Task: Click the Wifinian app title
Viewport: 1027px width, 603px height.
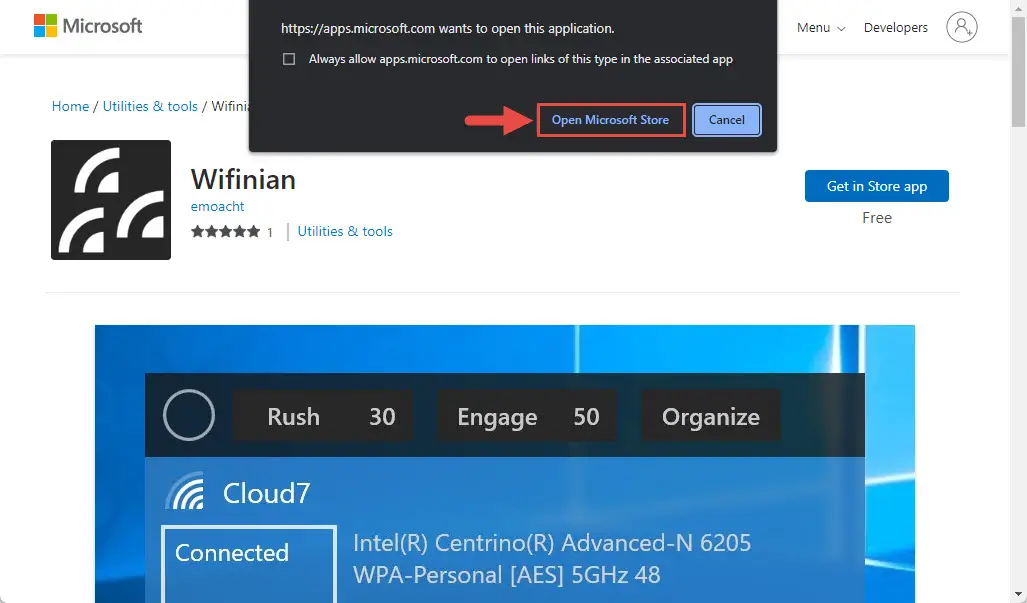Action: (x=243, y=179)
